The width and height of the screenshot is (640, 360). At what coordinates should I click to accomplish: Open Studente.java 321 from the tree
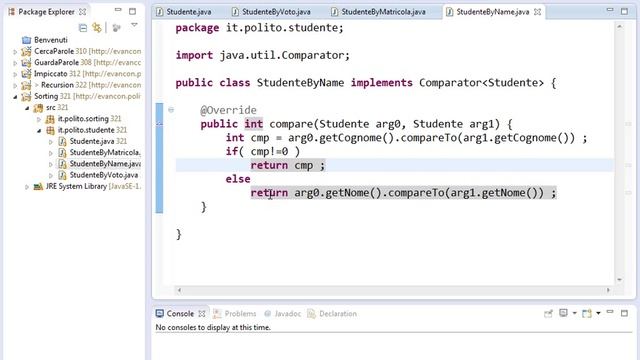98,141
